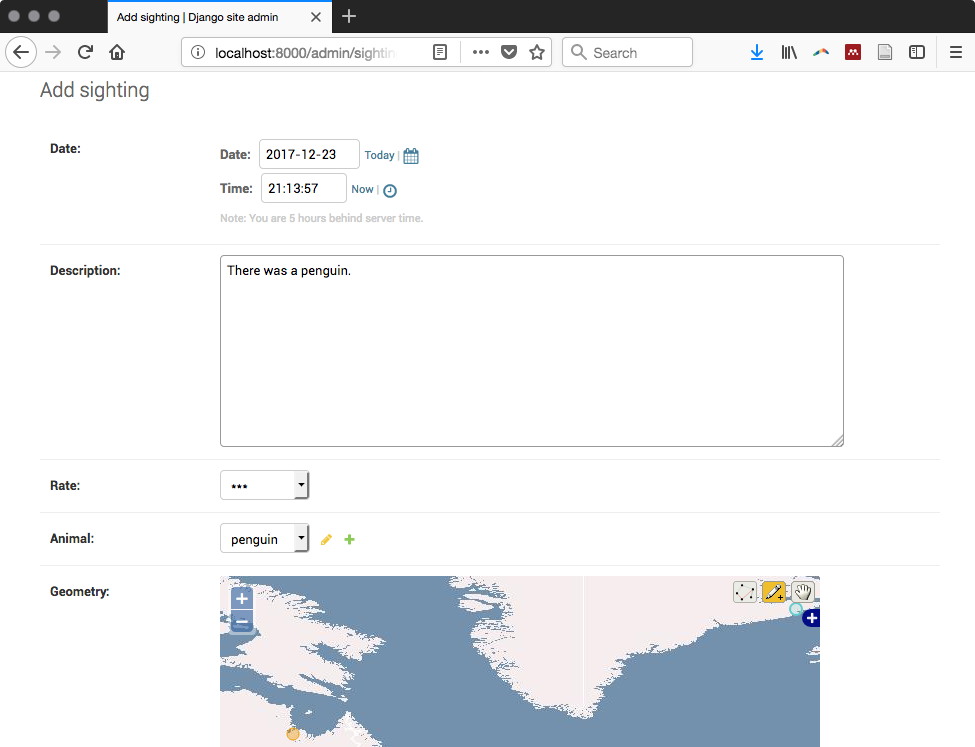Open the Firefox hamburger menu
The height and width of the screenshot is (747, 975).
point(956,52)
